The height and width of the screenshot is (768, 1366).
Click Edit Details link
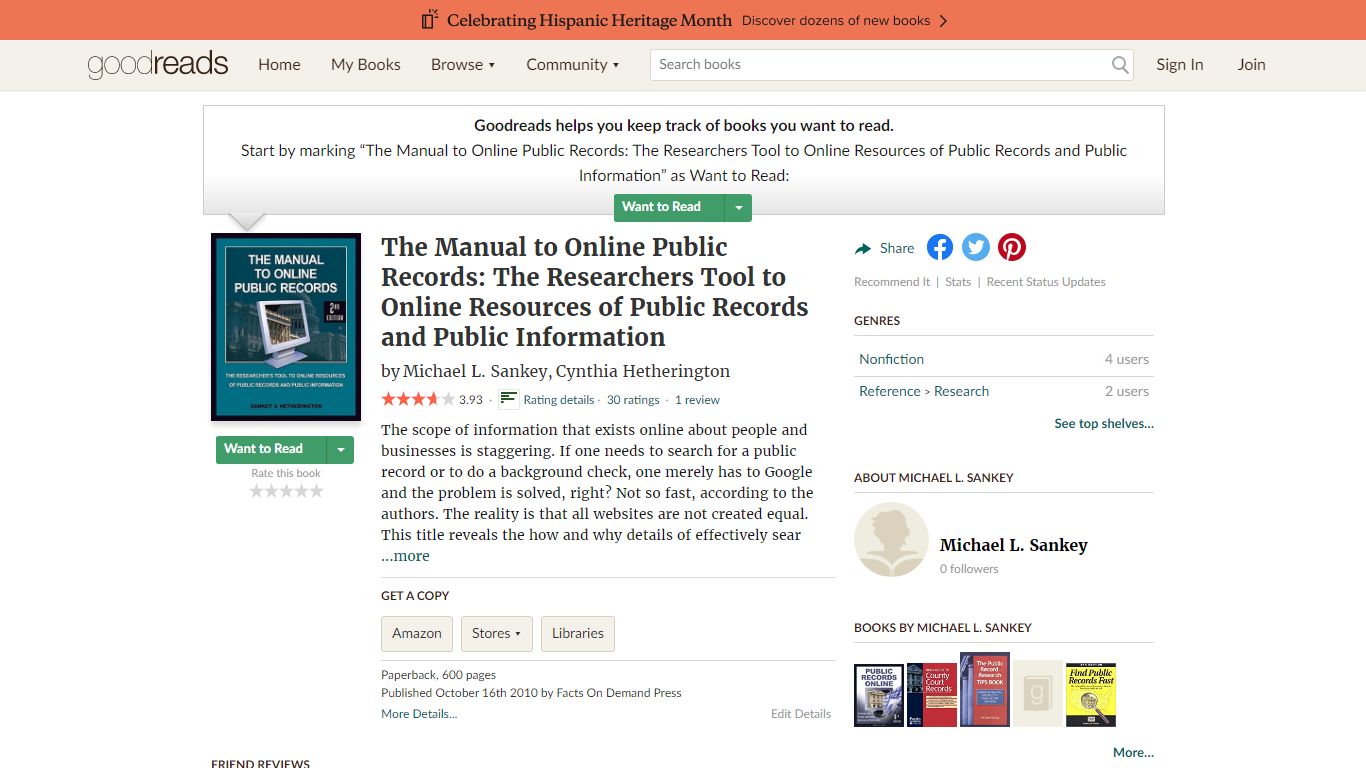click(x=801, y=714)
